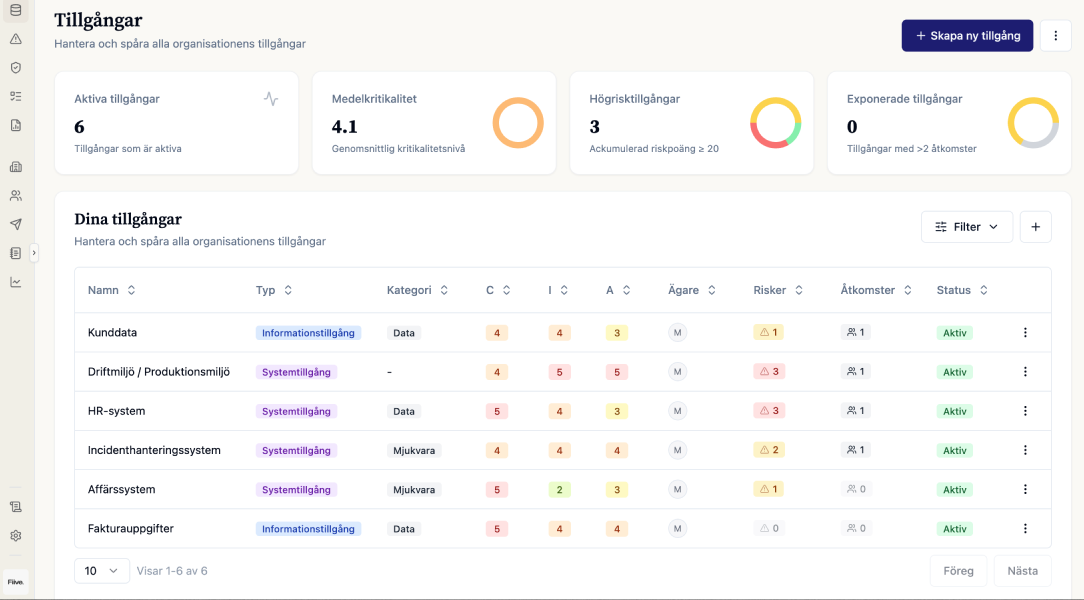Open the paper plane sidebar icon
Image resolution: width=1084 pixels, height=600 pixels.
[x=16, y=224]
